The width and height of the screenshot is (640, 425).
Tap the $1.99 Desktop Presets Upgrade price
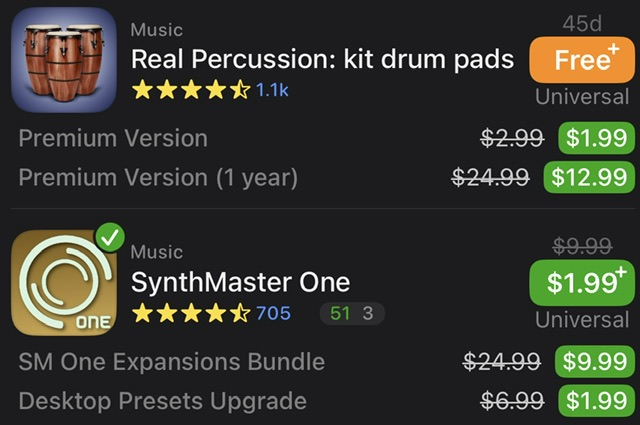[x=596, y=401]
